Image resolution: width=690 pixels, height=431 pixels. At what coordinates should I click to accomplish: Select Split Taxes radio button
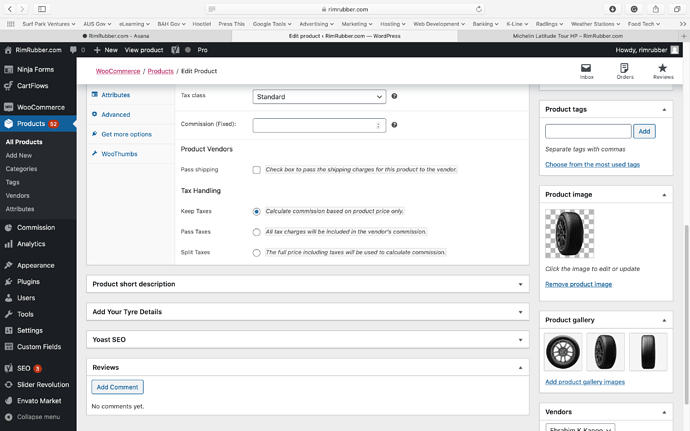tap(257, 253)
